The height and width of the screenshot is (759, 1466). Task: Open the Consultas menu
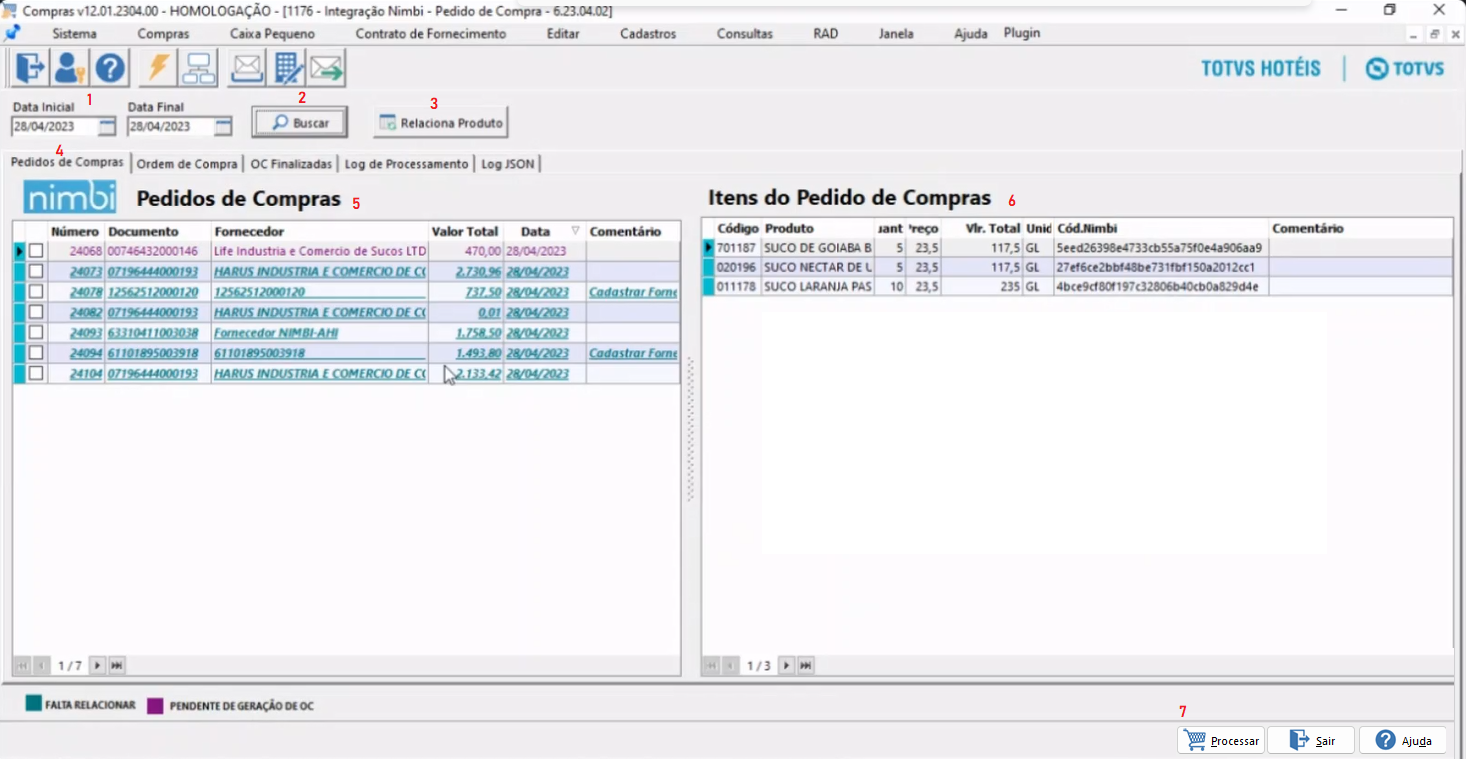[745, 33]
